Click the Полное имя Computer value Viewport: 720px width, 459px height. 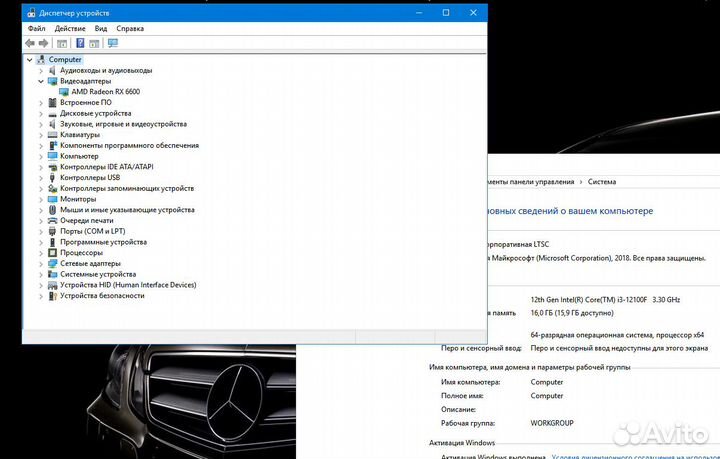coord(546,396)
